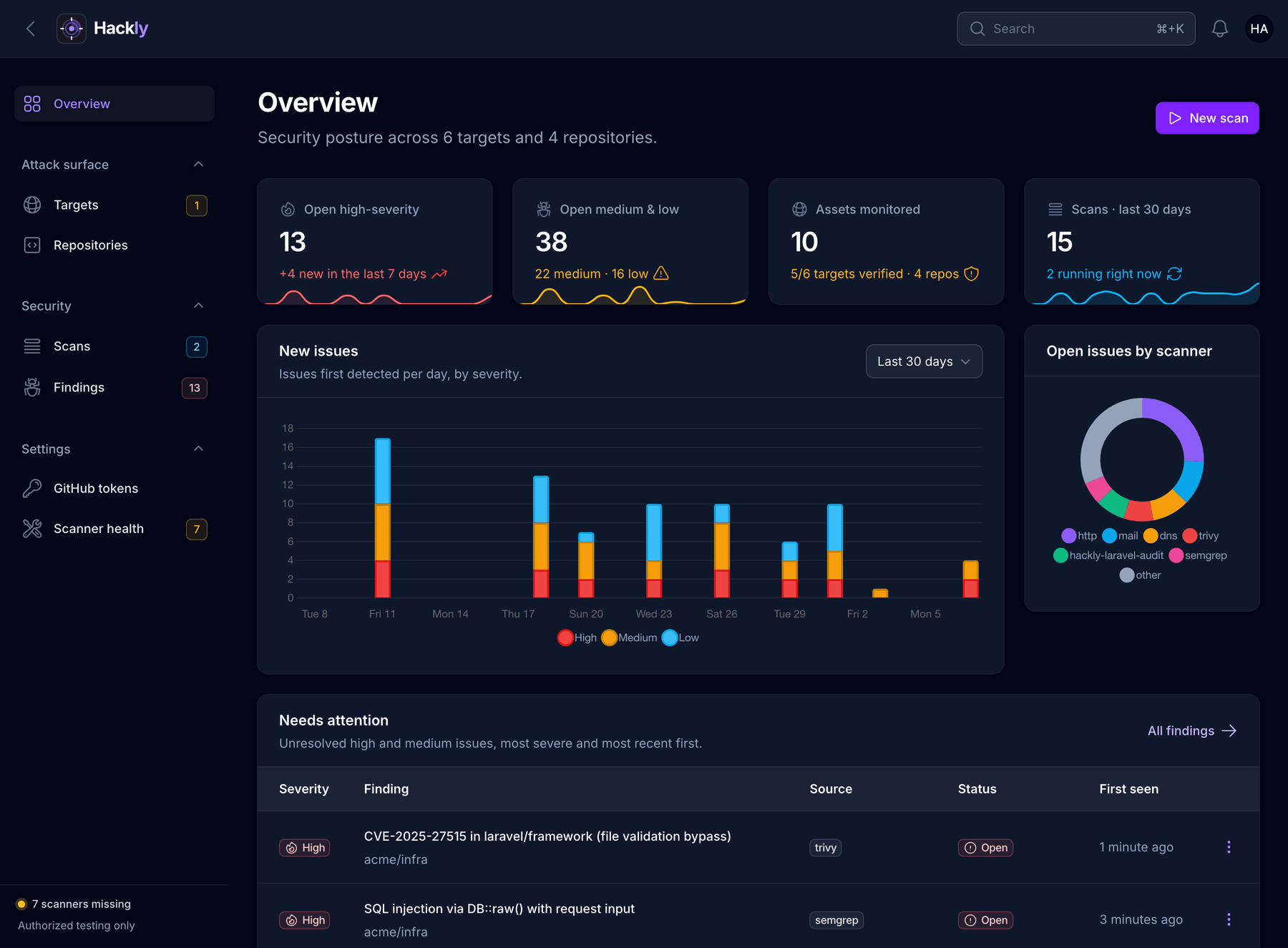The height and width of the screenshot is (948, 1288).
Task: Open Scanner health page
Action: tap(114, 529)
